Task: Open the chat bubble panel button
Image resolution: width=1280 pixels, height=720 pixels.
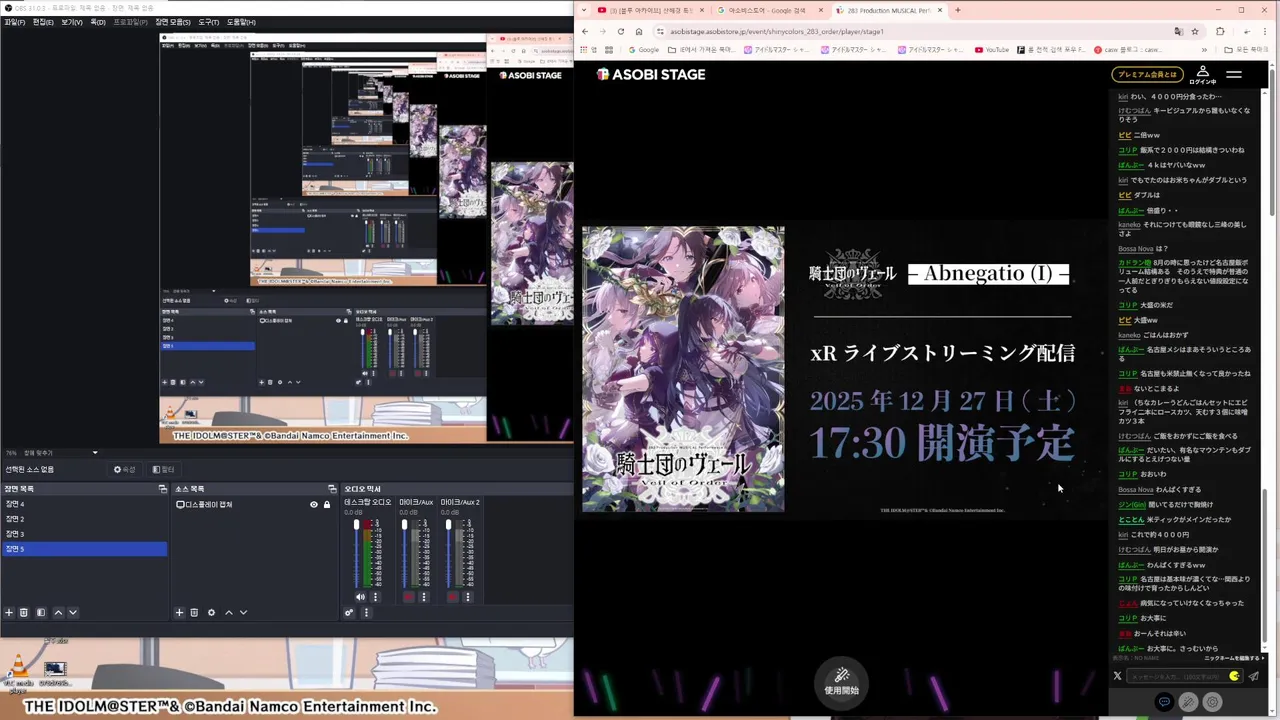Action: 1164,702
